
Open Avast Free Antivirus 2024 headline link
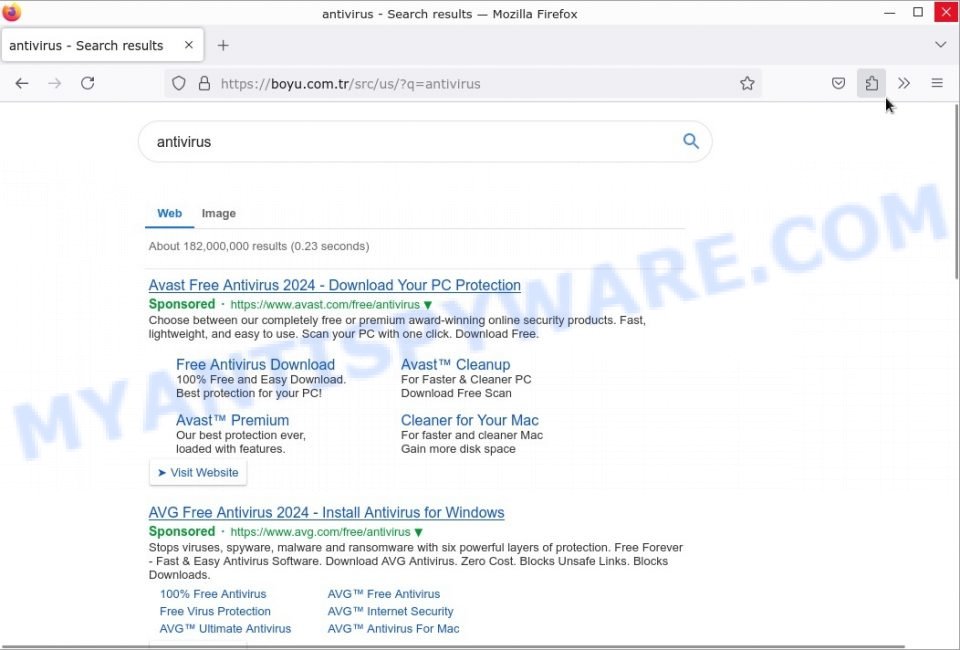(334, 285)
